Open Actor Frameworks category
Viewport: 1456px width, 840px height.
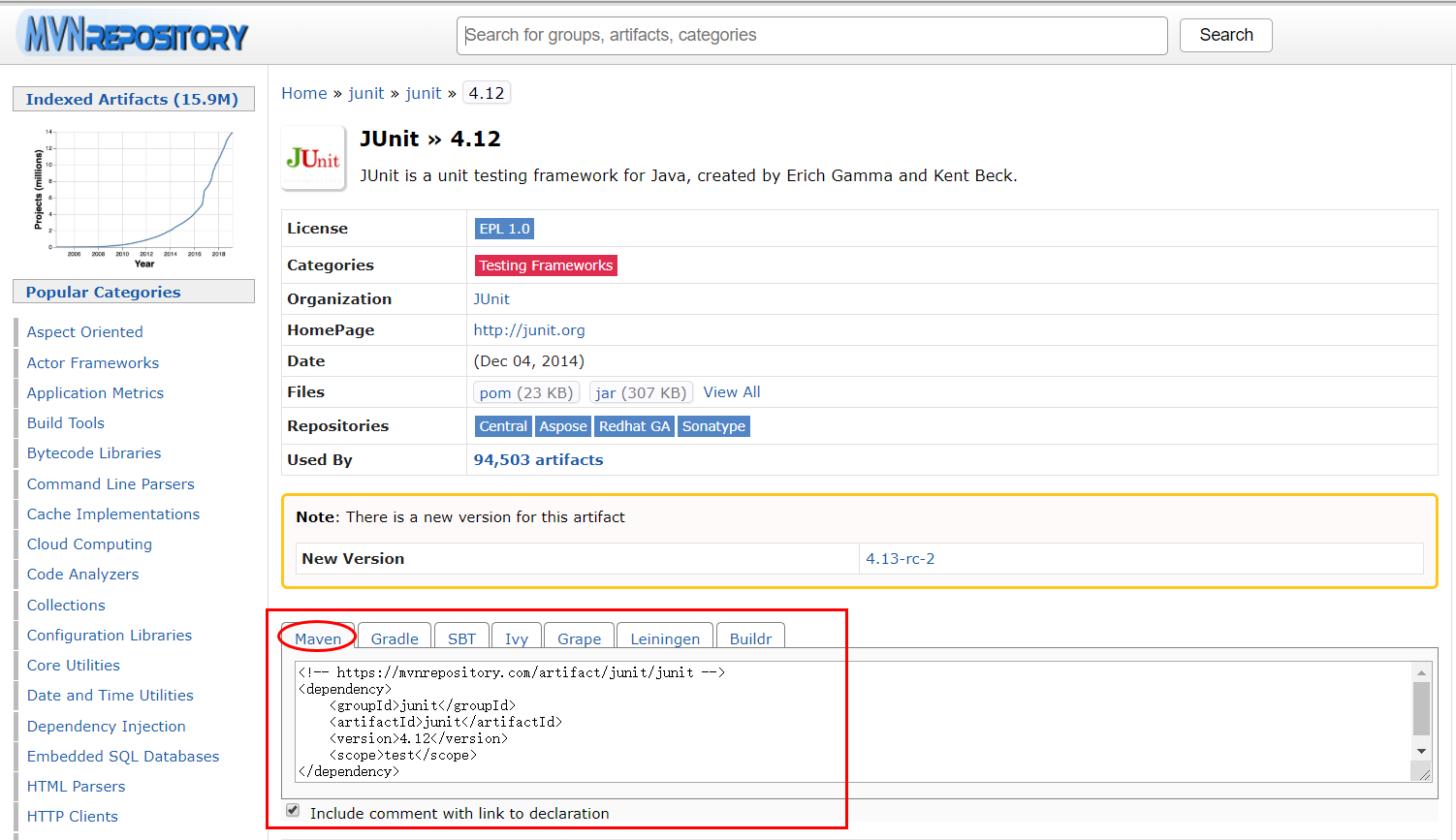tap(93, 363)
